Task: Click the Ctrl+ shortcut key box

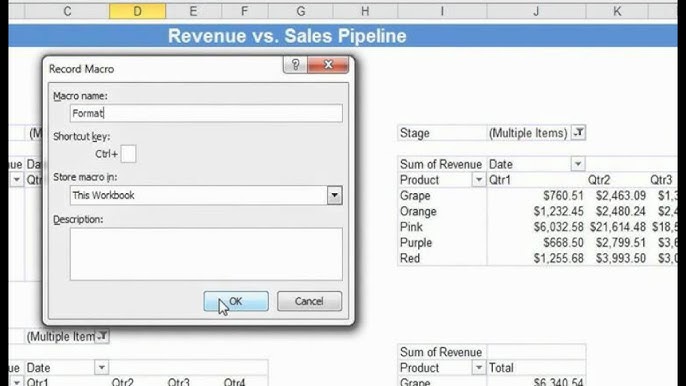Action: [x=128, y=154]
